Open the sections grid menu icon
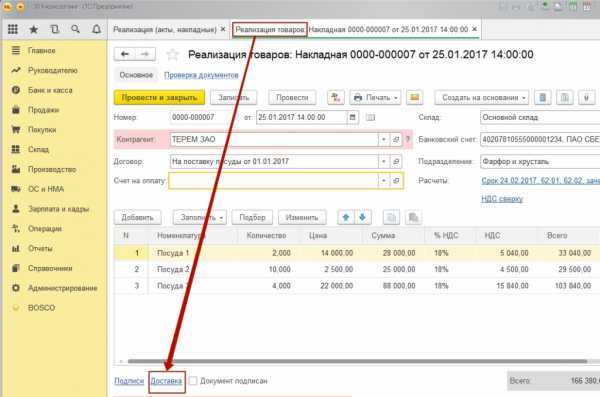Image resolution: width=600 pixels, height=397 pixels. 13,29
